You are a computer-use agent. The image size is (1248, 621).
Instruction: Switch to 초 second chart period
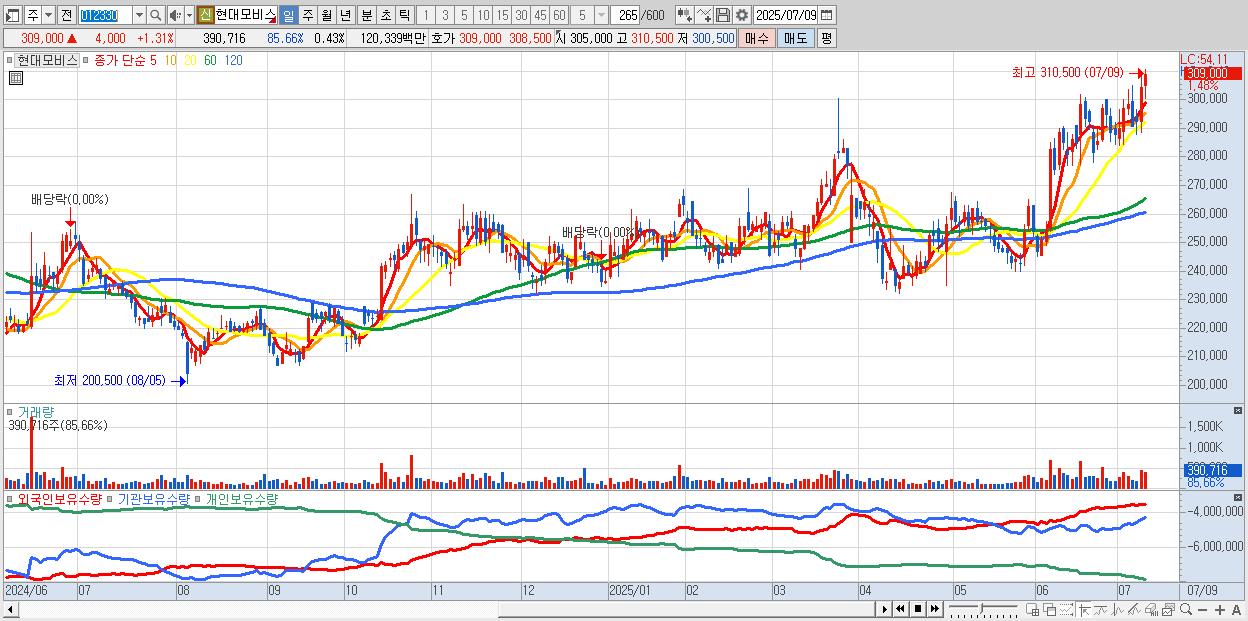coord(385,15)
